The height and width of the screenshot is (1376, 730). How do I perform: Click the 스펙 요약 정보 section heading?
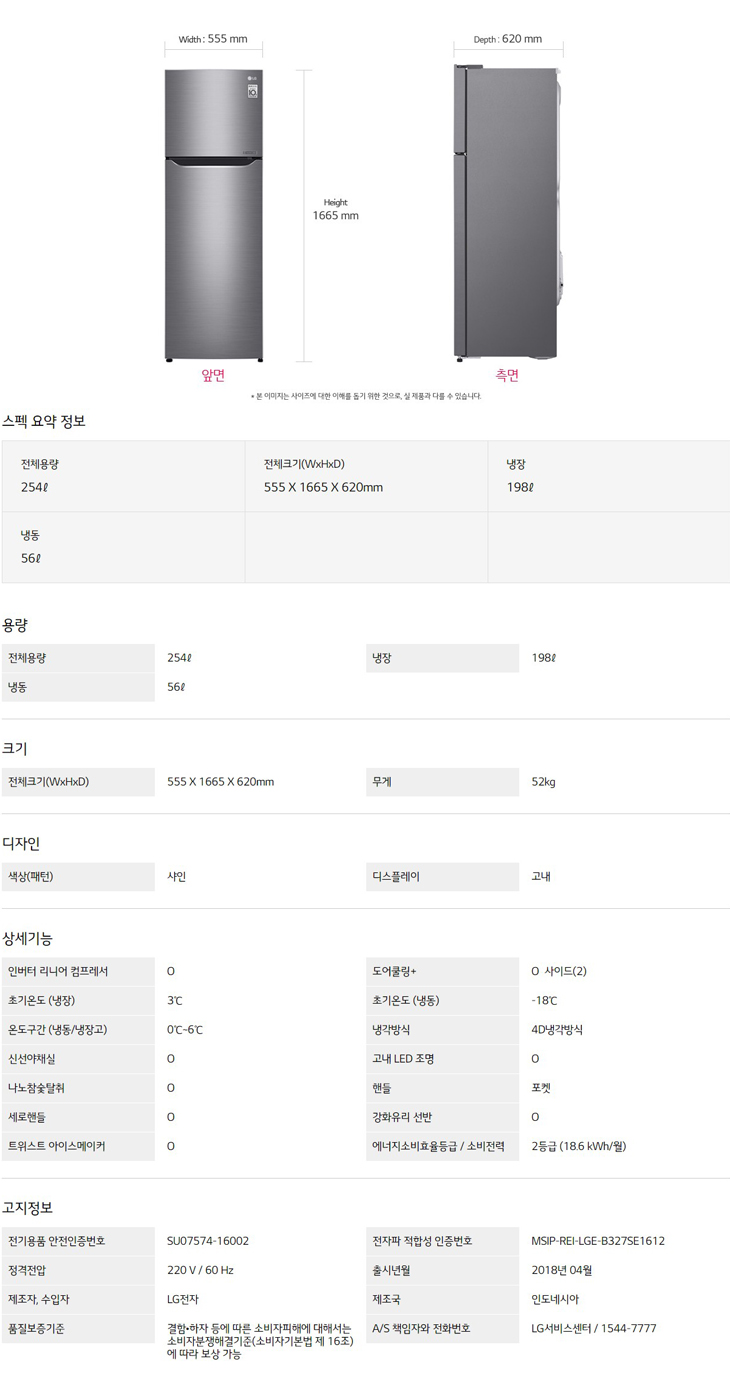pyautogui.click(x=44, y=421)
